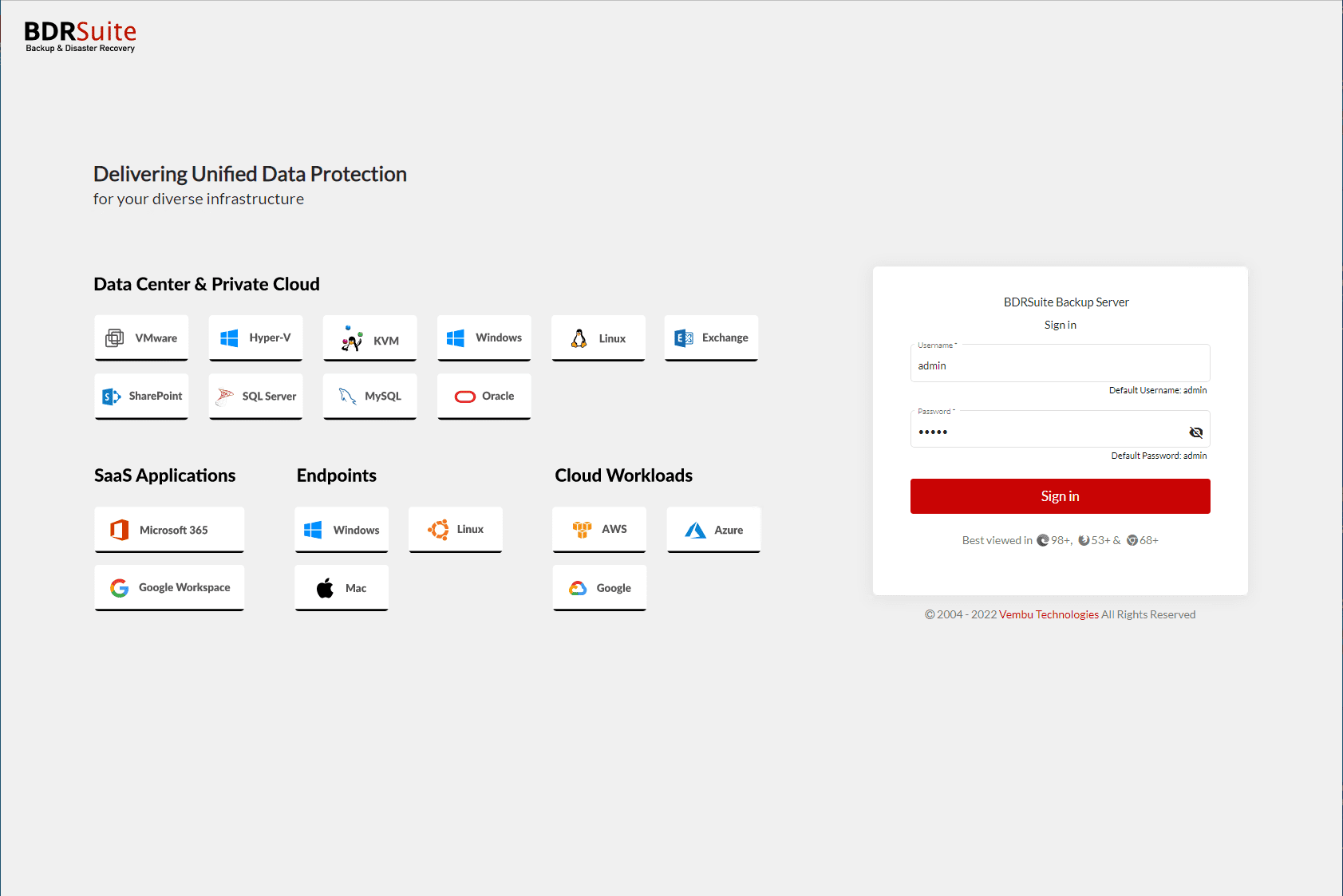1343x896 pixels.
Task: Click the SQL Server label text
Action: click(269, 397)
